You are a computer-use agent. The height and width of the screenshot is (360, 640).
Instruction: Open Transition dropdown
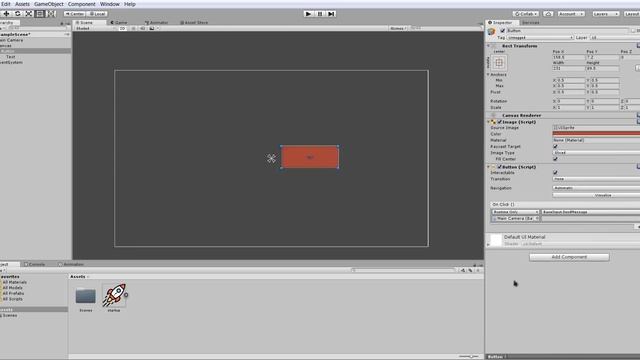coord(596,179)
